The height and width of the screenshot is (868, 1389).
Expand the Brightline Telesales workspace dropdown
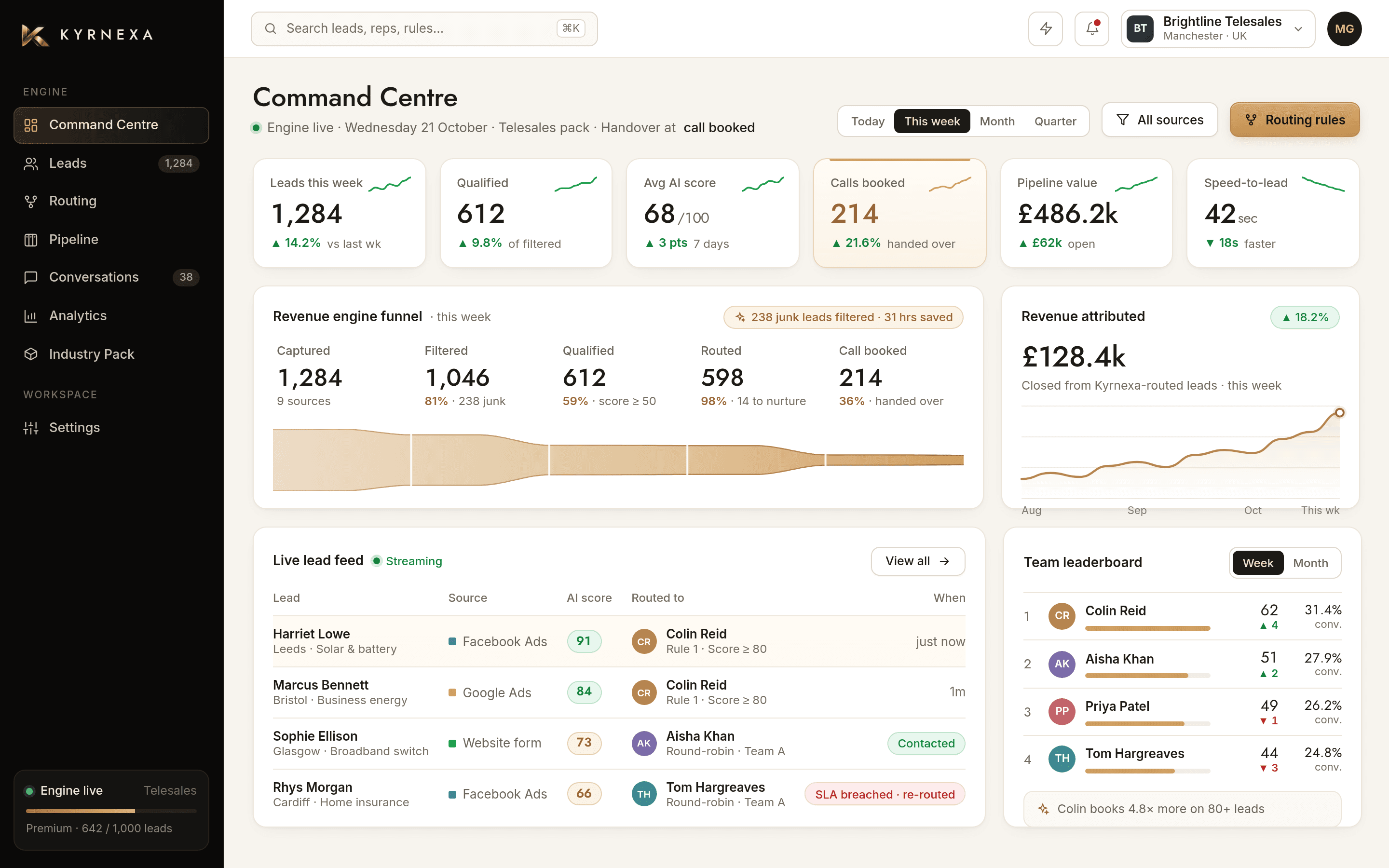(1218, 29)
